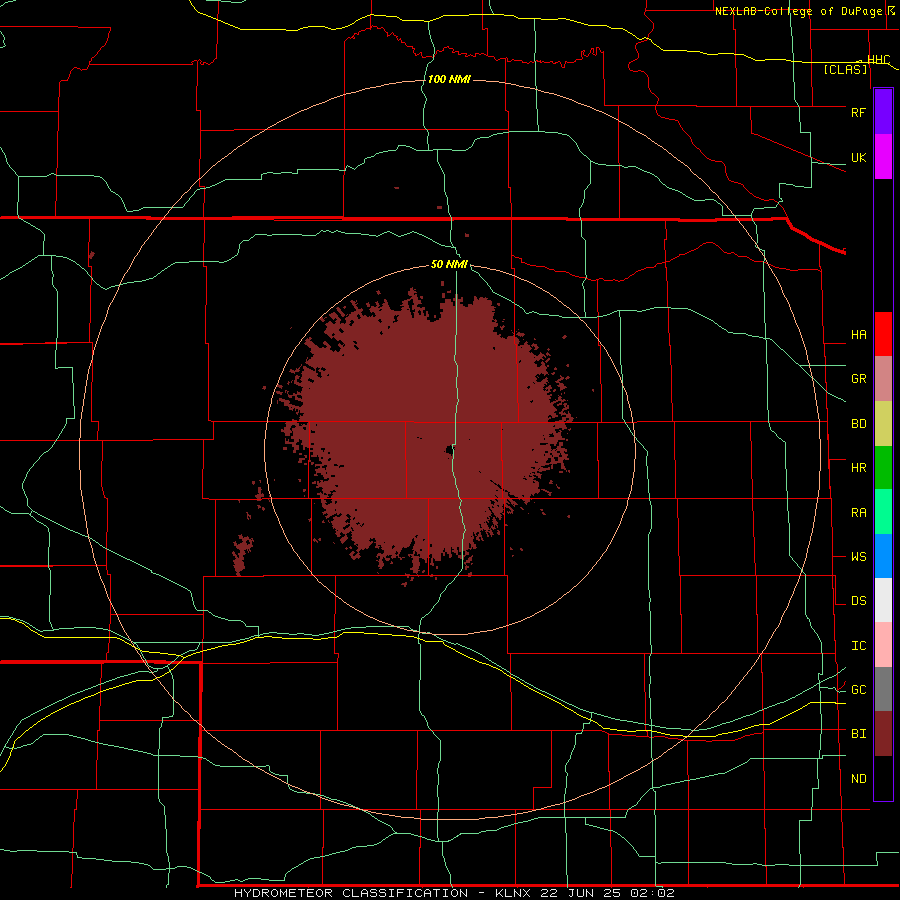Click the magenta UK legend swatch
900x900 pixels.
883,157
